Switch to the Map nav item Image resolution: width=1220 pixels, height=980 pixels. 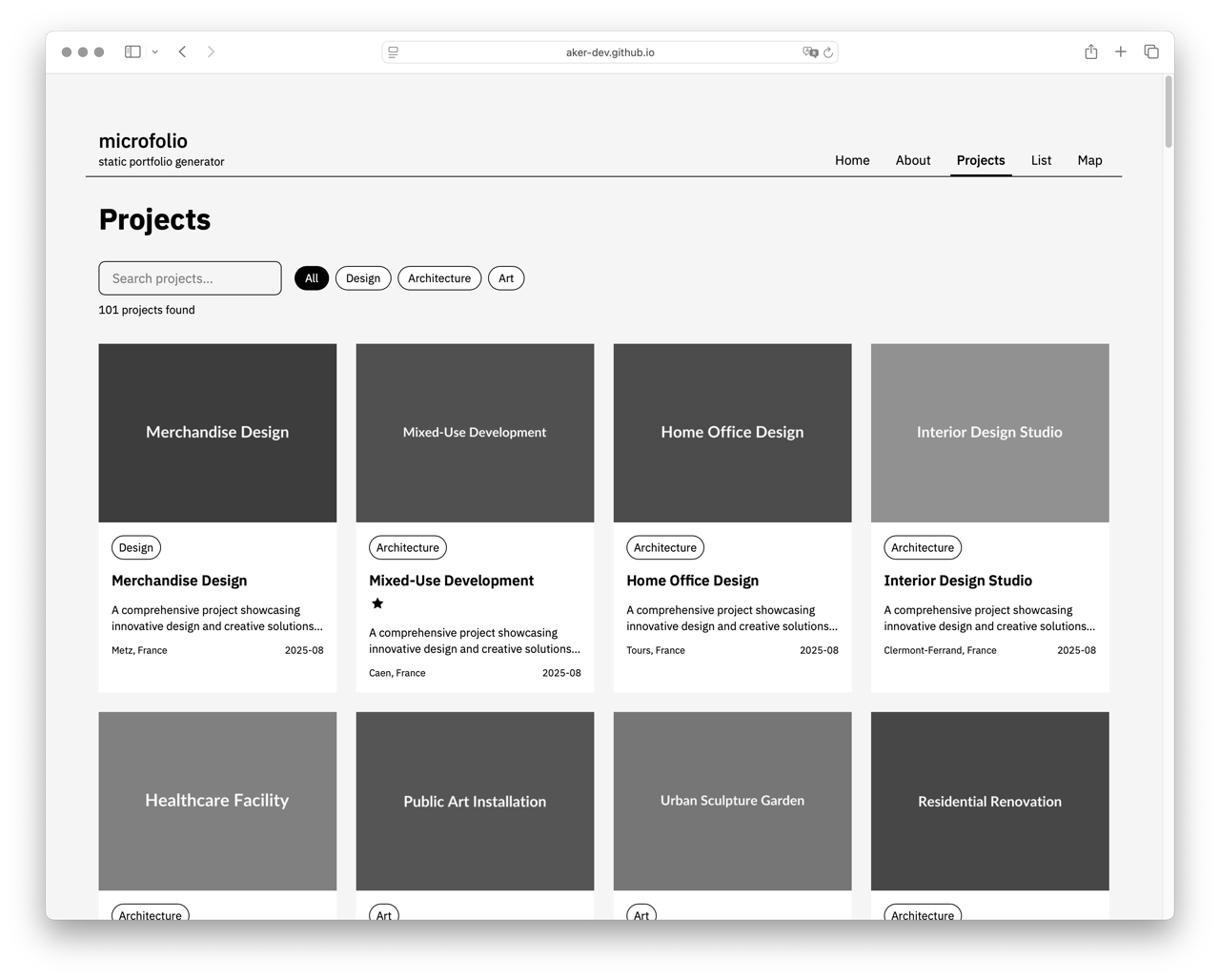[x=1089, y=160]
